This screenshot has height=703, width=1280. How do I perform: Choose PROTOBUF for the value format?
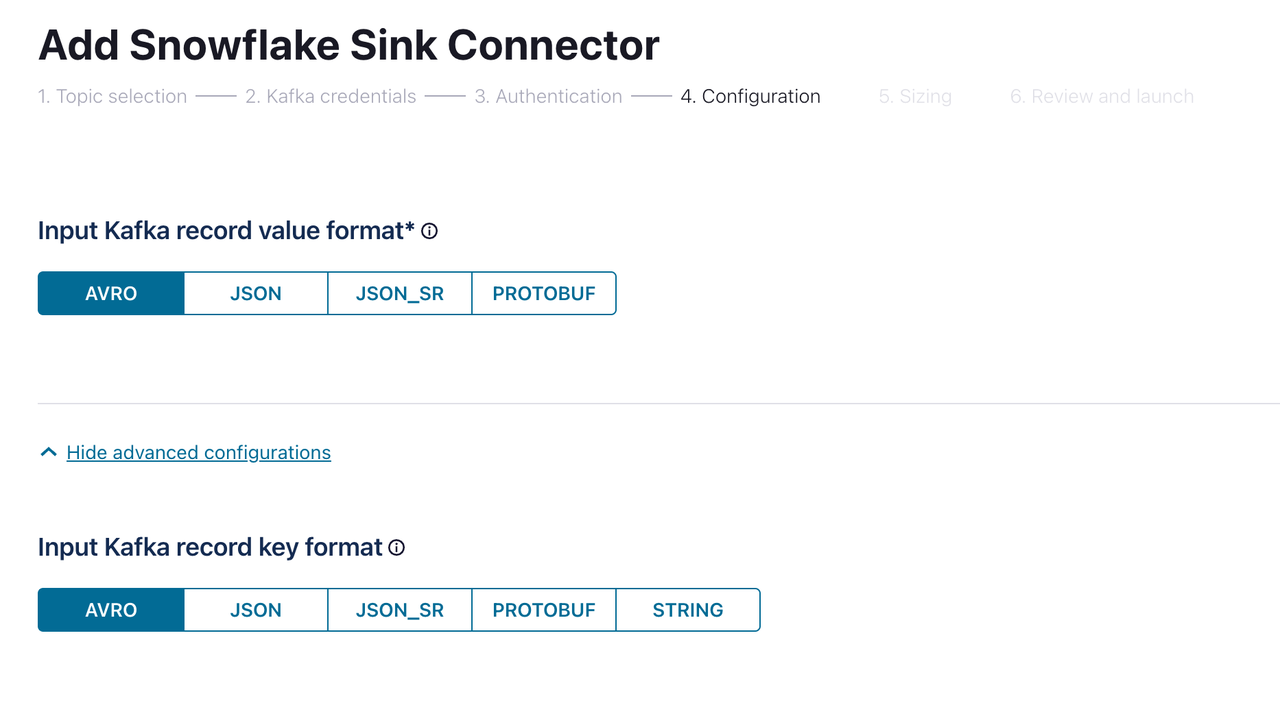[x=543, y=293]
